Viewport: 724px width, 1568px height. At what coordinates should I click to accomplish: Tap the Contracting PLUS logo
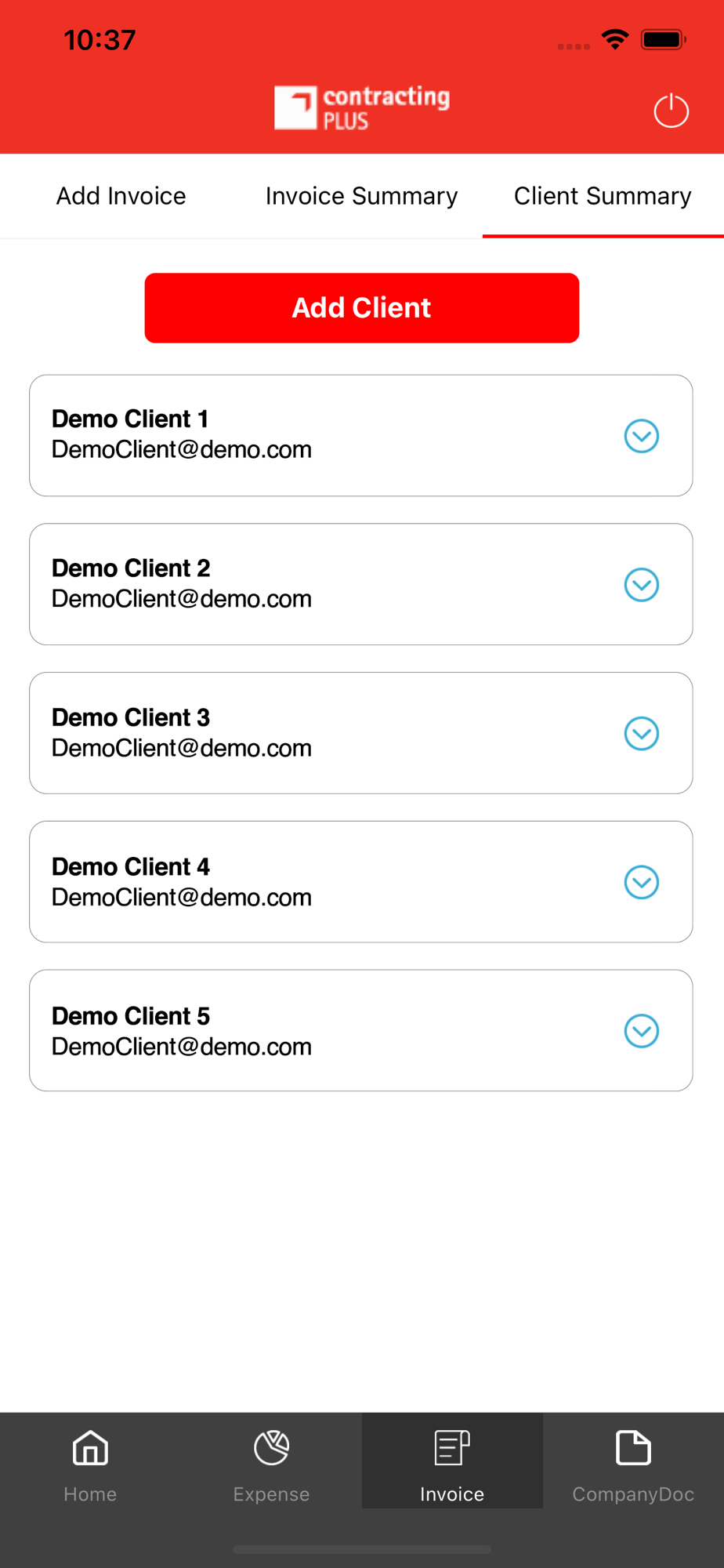click(362, 107)
